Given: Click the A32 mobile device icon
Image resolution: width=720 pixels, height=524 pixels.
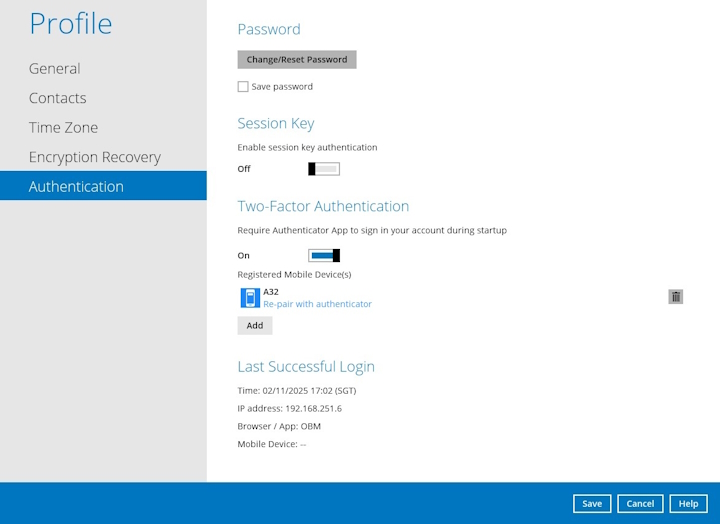Looking at the screenshot, I should point(250,298).
